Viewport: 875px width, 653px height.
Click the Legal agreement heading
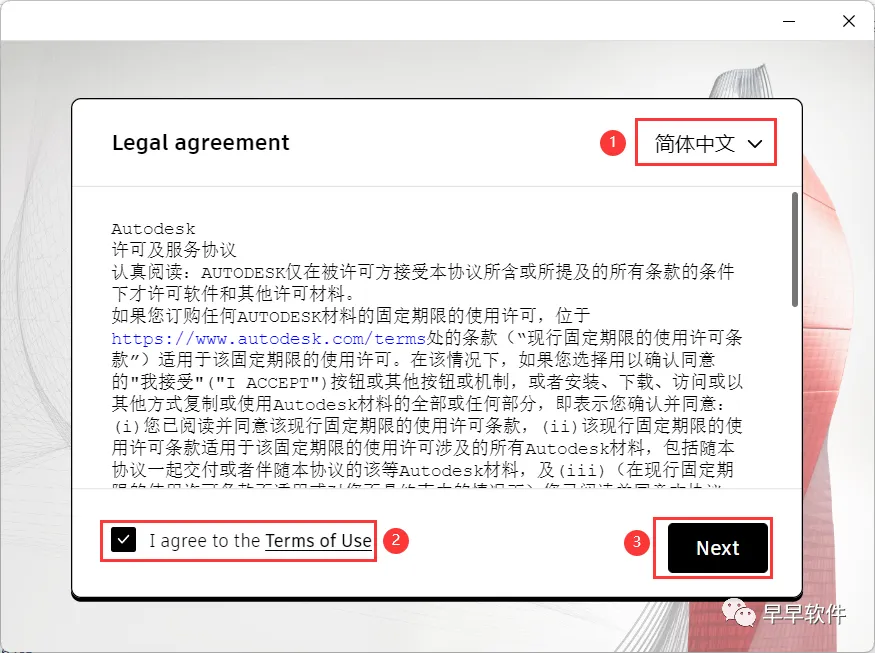[x=201, y=143]
